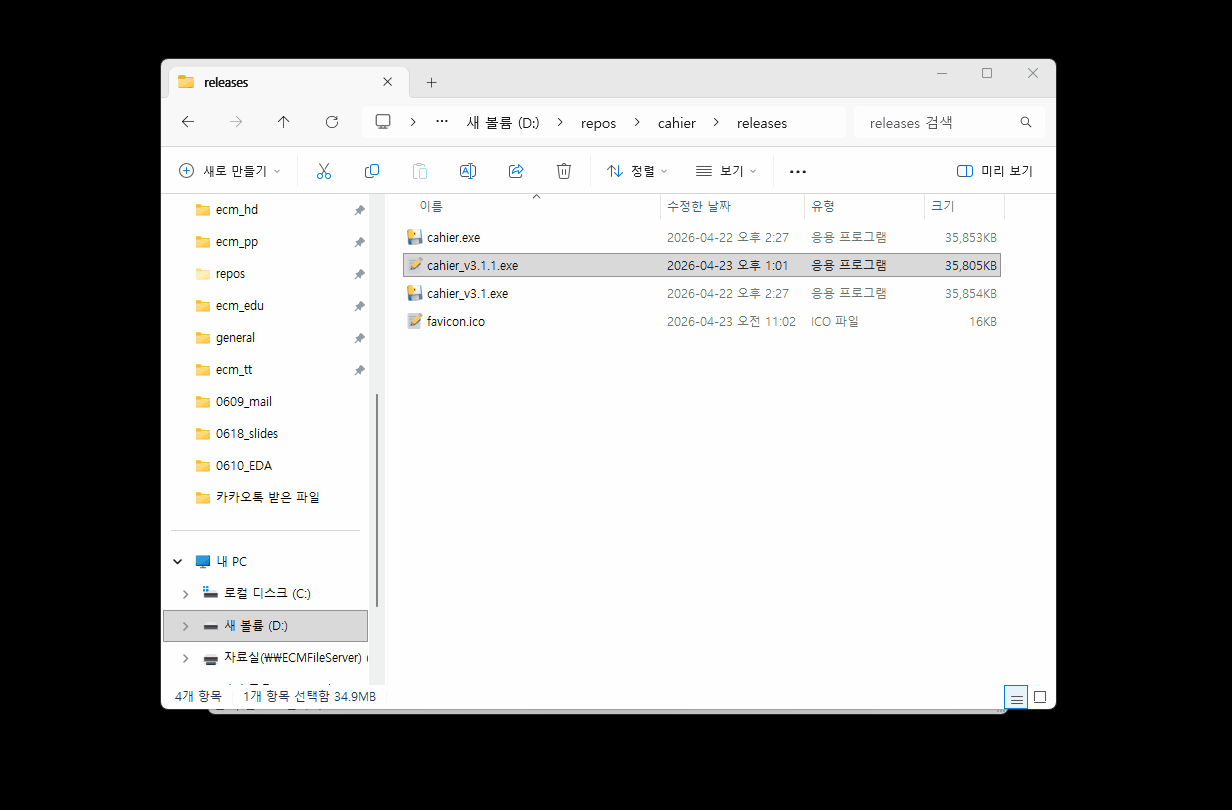Navigate up one folder level
Image resolution: width=1232 pixels, height=810 pixels.
(284, 122)
